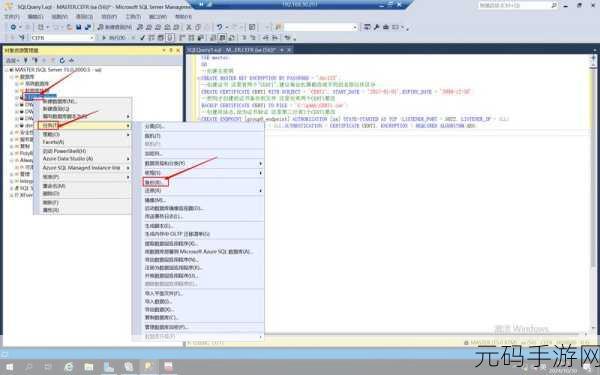Click the Display Estimated Execution Plan icon
The height and width of the screenshot is (375, 600).
pyautogui.click(x=152, y=38)
